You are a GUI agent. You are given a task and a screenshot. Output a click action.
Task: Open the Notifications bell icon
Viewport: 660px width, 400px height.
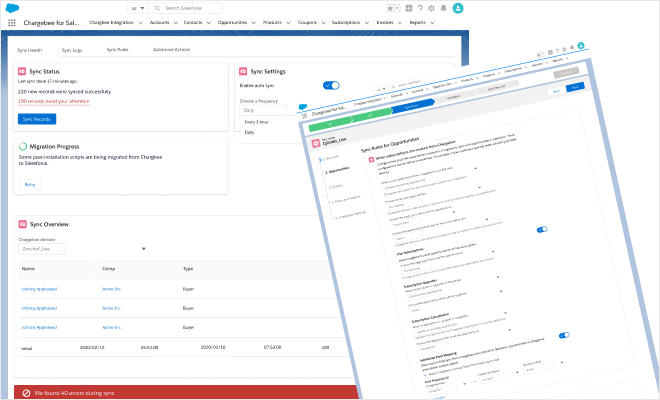point(444,8)
